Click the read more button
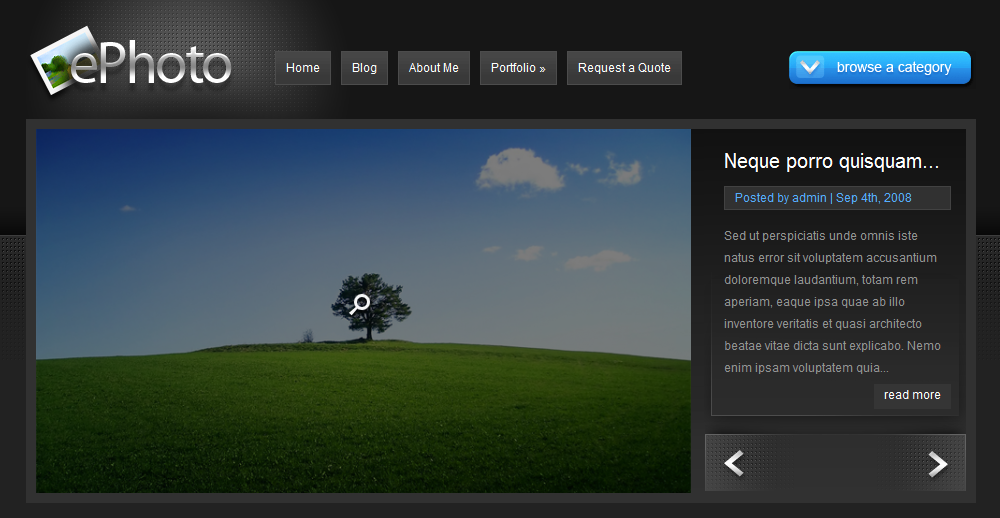Image resolution: width=1000 pixels, height=518 pixels. (912, 396)
